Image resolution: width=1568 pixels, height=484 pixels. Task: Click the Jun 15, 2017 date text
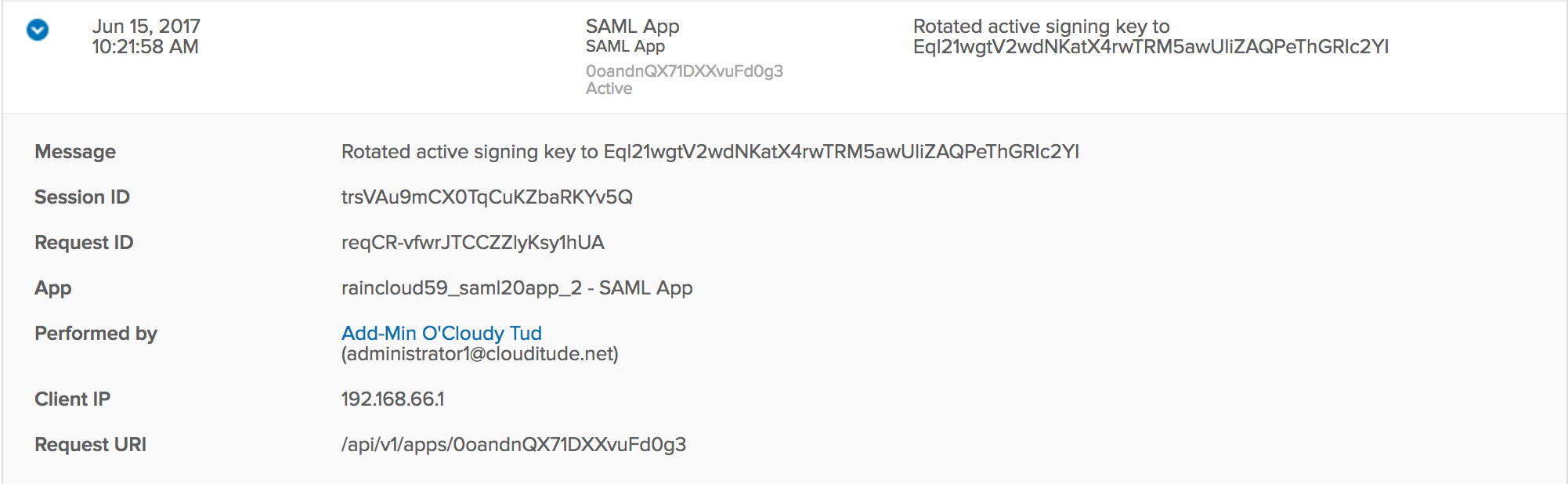point(146,26)
